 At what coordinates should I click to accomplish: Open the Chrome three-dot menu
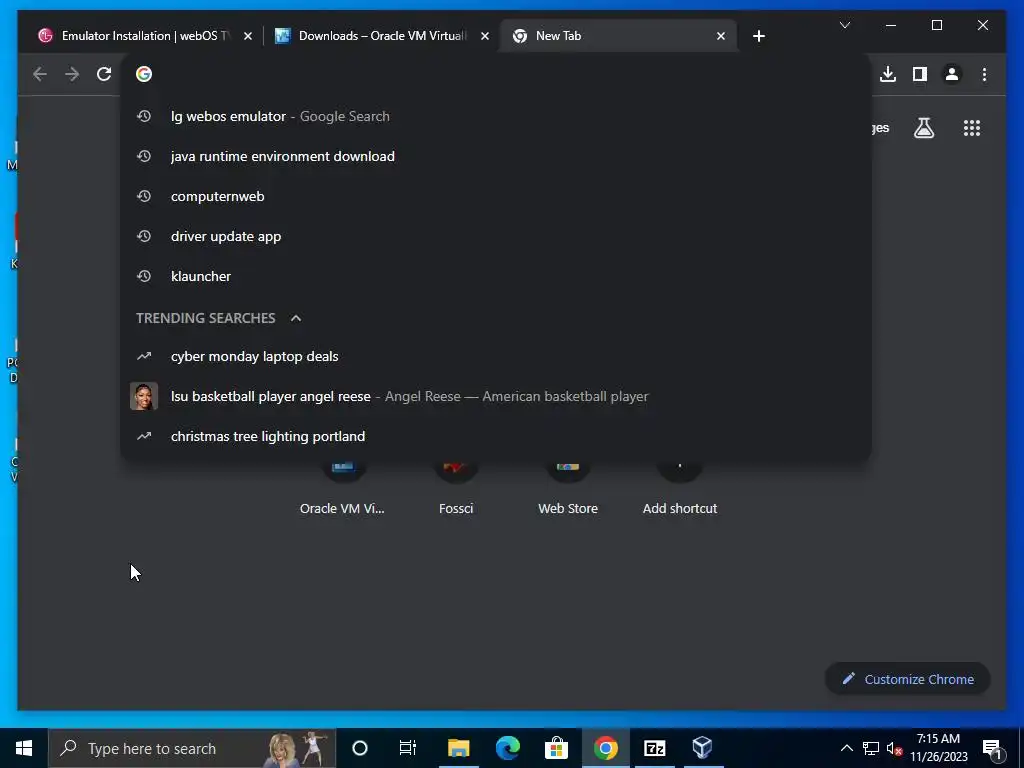[x=984, y=74]
